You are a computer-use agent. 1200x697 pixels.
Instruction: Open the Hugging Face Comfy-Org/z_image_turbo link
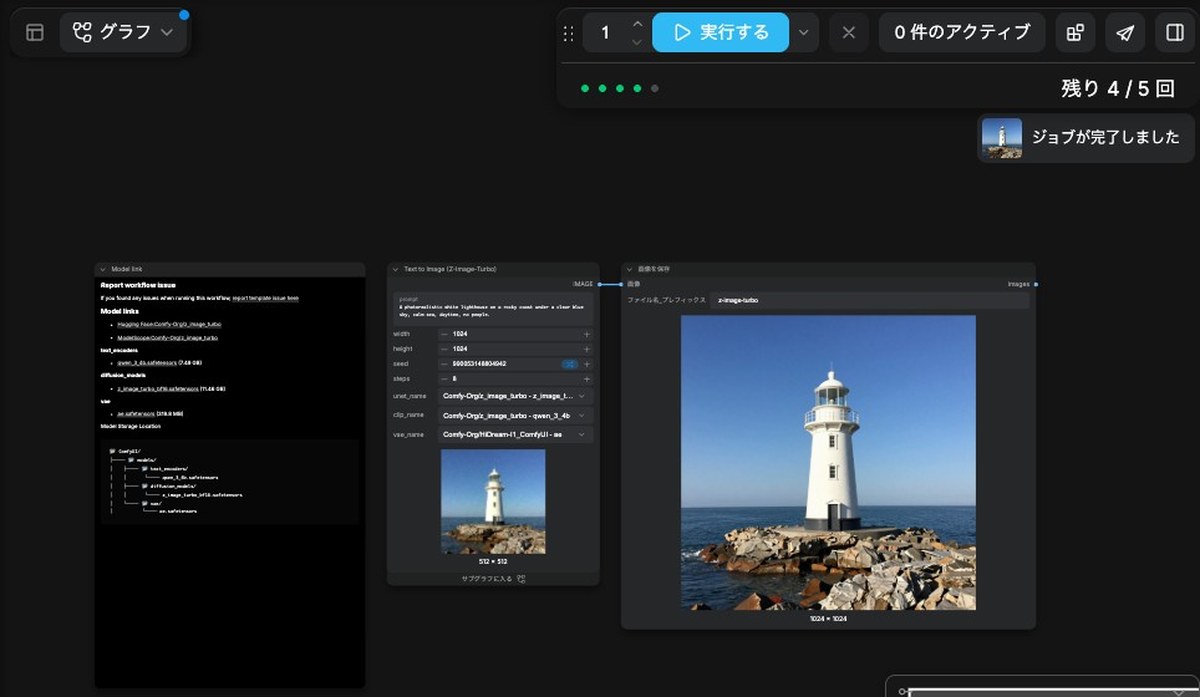click(169, 325)
